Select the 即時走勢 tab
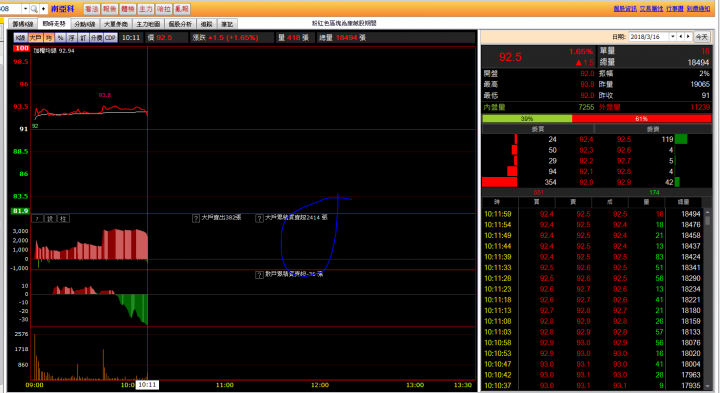This screenshot has height=393, width=720. (x=54, y=23)
